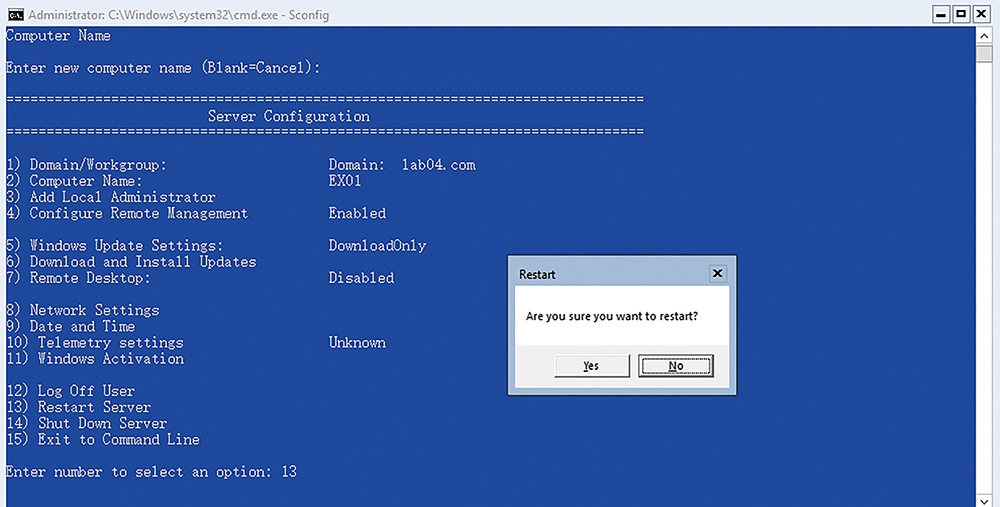
Task: Click the vertical scrollbar thumb
Action: [984, 54]
